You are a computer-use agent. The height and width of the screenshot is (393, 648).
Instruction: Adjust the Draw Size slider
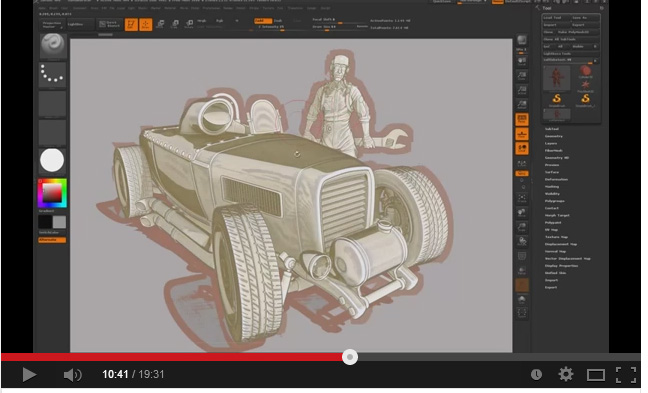point(340,27)
